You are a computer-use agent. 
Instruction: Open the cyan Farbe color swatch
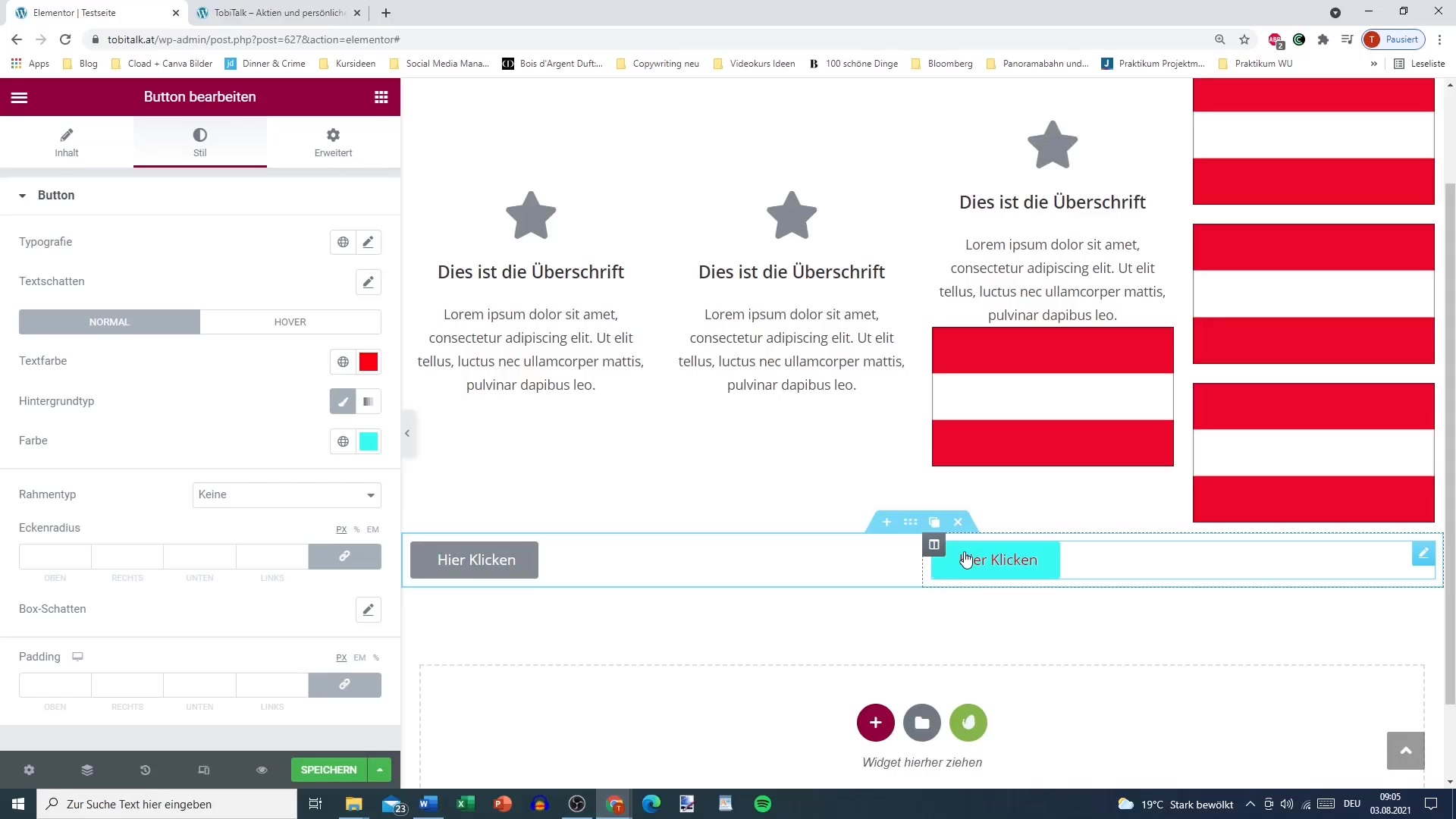click(x=369, y=441)
